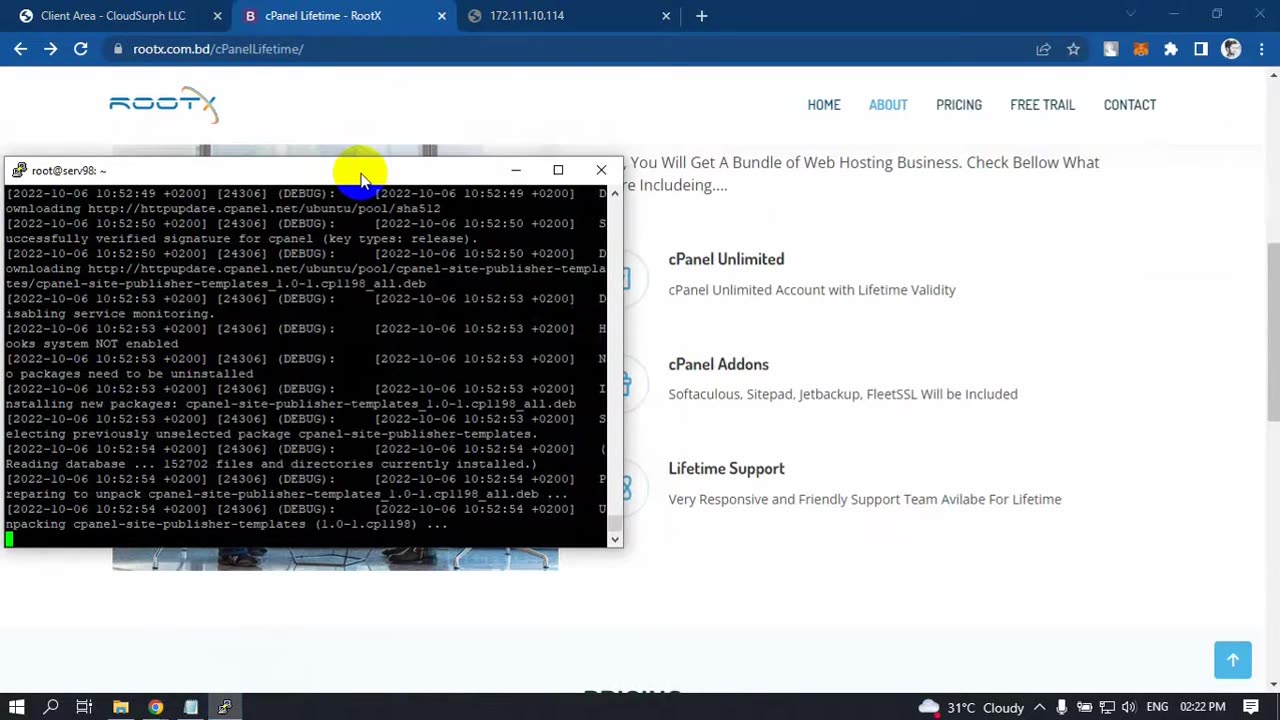Image resolution: width=1280 pixels, height=720 pixels.
Task: Close the 172.111.10.114 tab
Action: point(666,16)
